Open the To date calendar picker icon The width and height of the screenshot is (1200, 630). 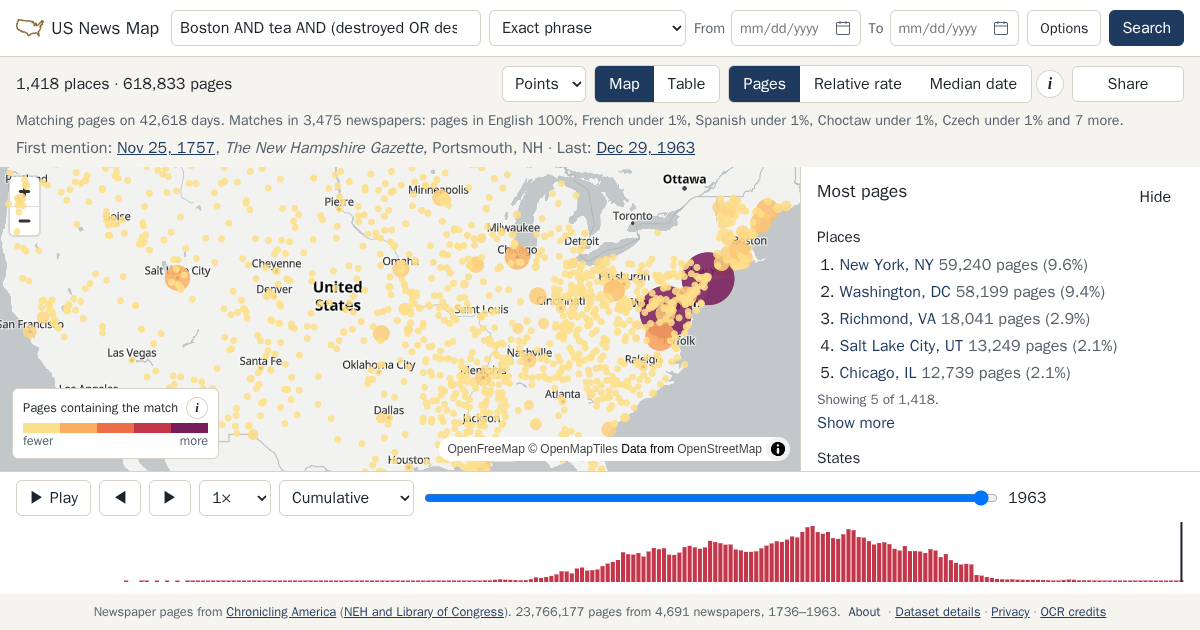(x=1001, y=28)
